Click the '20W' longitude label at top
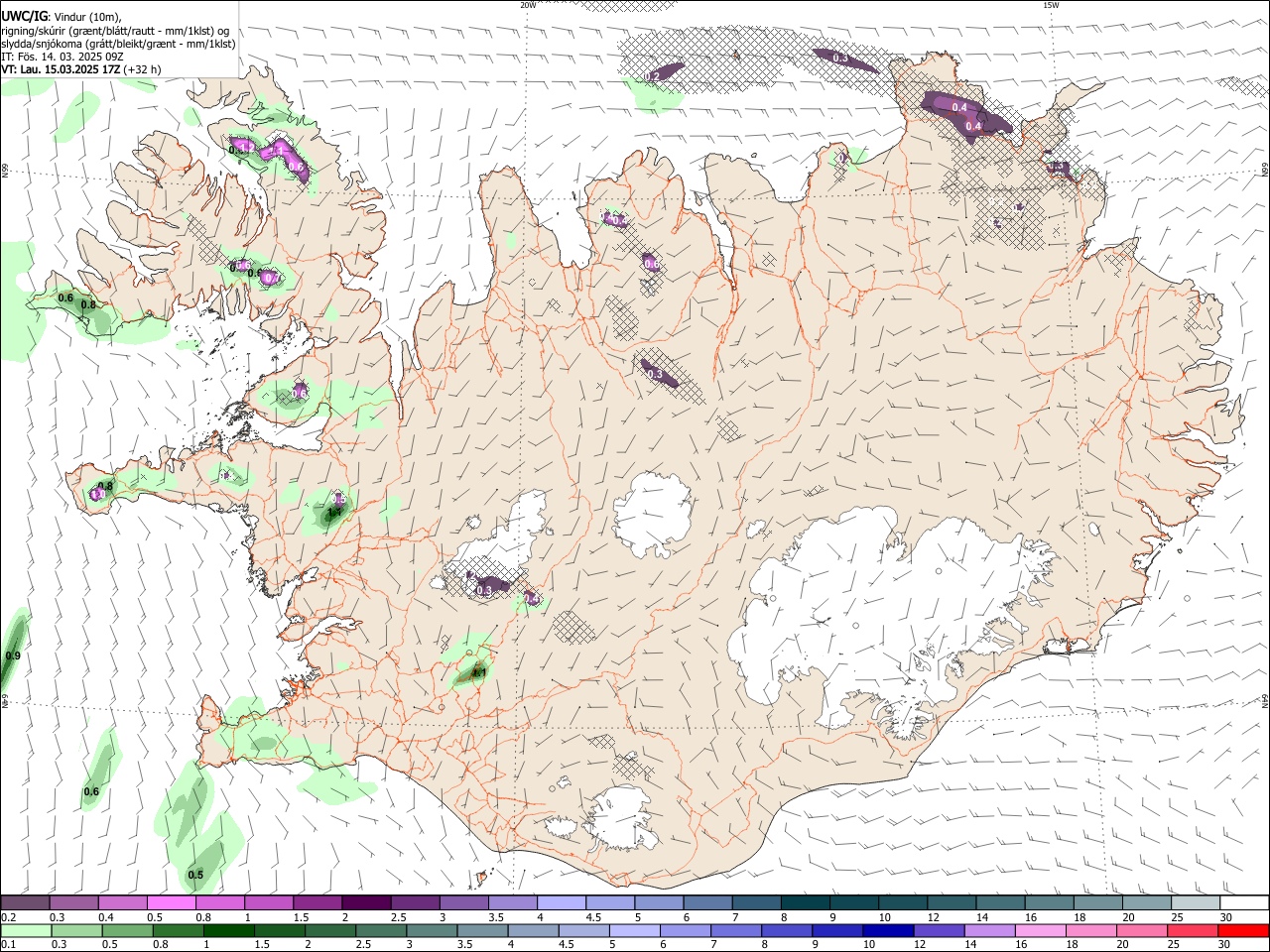This screenshot has width=1270, height=952. pyautogui.click(x=528, y=5)
